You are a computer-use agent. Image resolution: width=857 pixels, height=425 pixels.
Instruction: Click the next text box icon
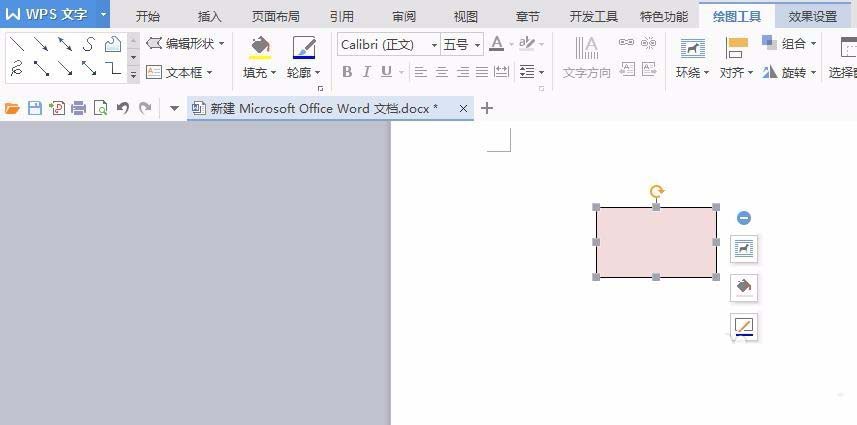click(x=649, y=69)
